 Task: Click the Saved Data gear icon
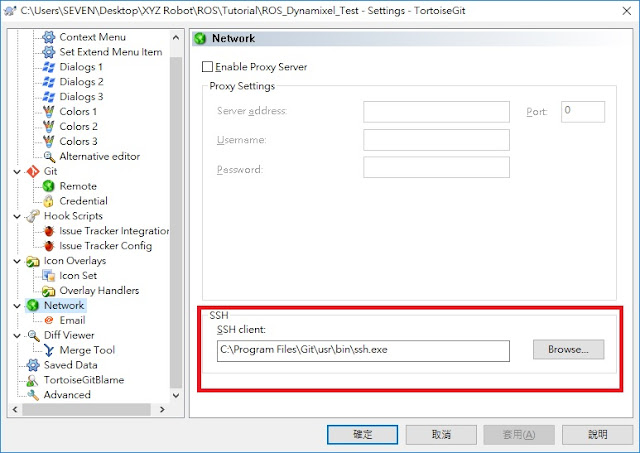coord(33,365)
